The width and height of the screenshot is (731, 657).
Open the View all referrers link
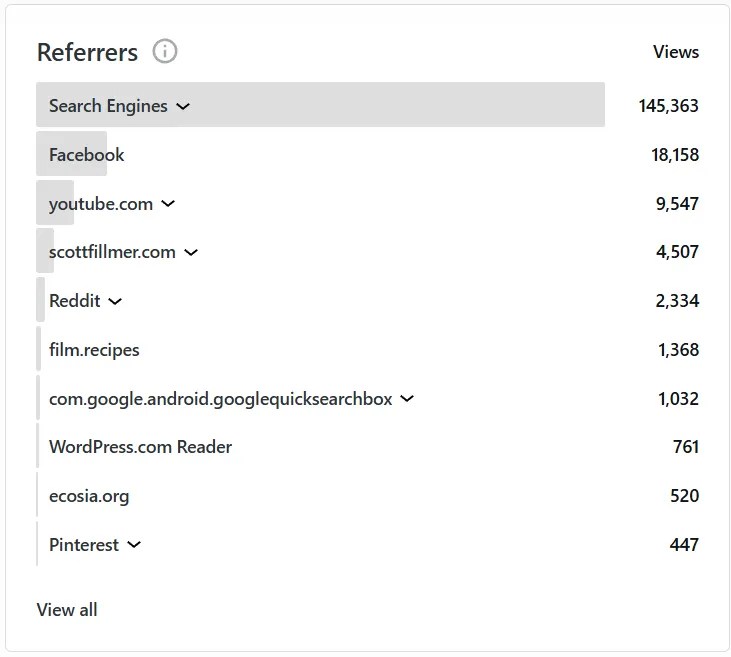[x=67, y=609]
